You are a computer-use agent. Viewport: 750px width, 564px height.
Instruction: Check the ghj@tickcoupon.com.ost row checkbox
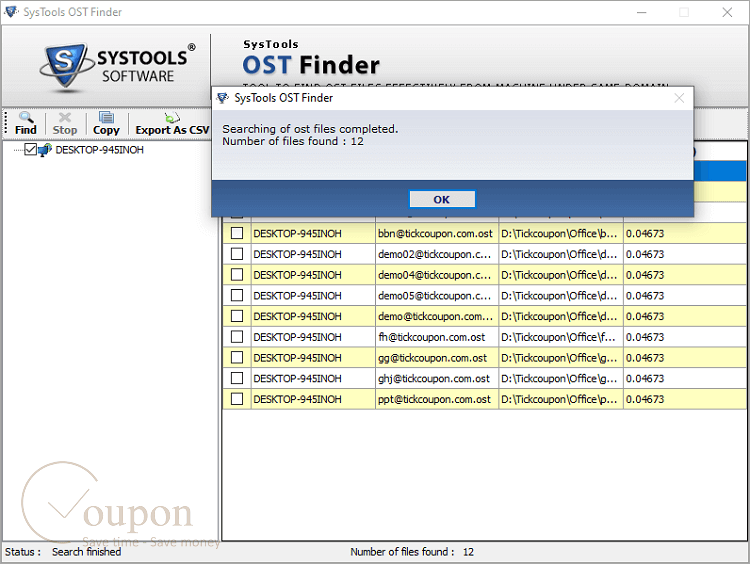[x=237, y=378]
